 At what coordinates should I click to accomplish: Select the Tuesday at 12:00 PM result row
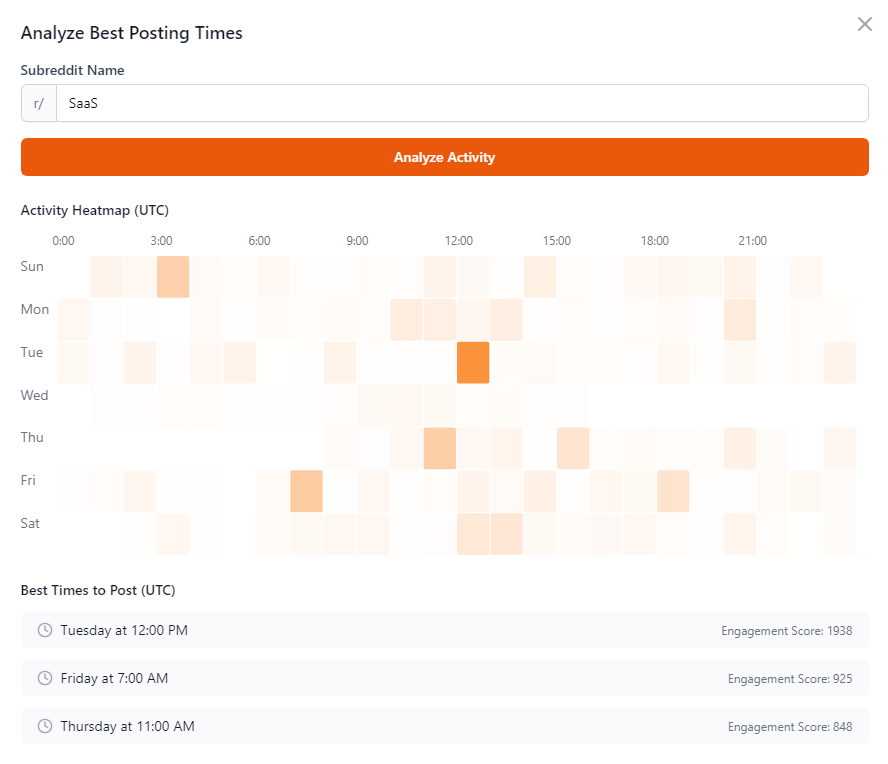pos(444,630)
